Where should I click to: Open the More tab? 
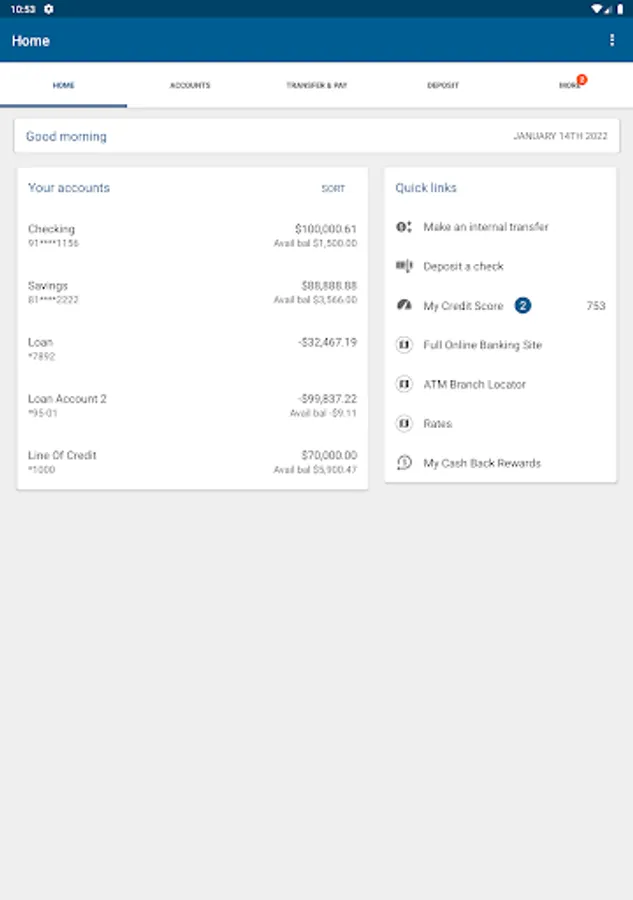[569, 86]
